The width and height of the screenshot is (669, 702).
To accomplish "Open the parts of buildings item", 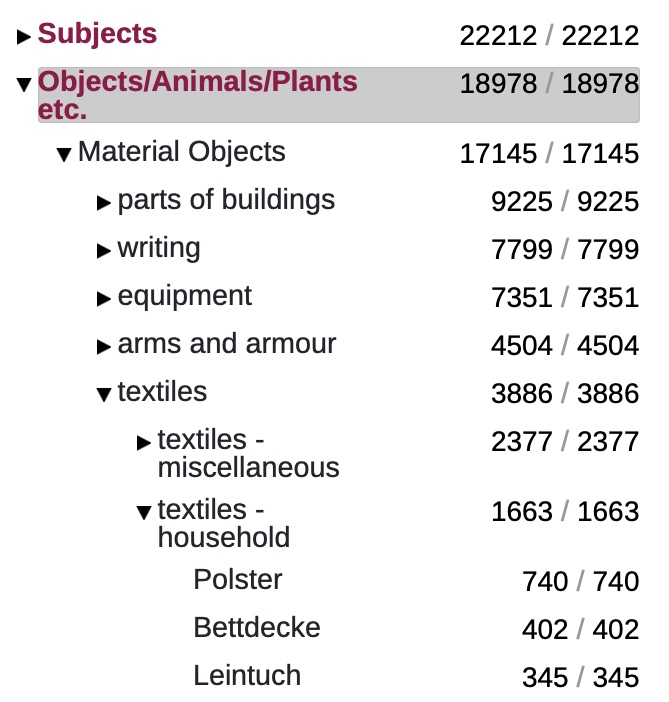I will [226, 200].
